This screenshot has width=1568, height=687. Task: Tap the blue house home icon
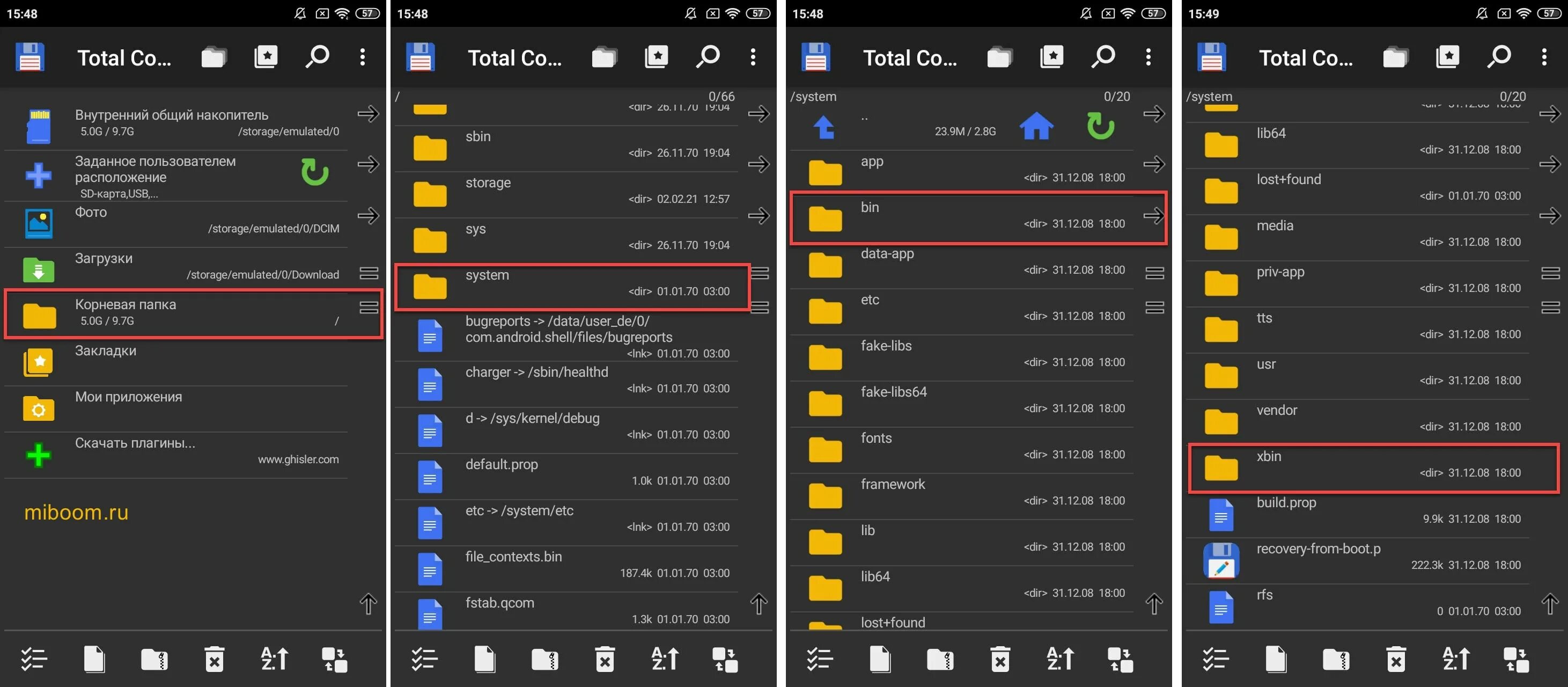[x=1036, y=127]
